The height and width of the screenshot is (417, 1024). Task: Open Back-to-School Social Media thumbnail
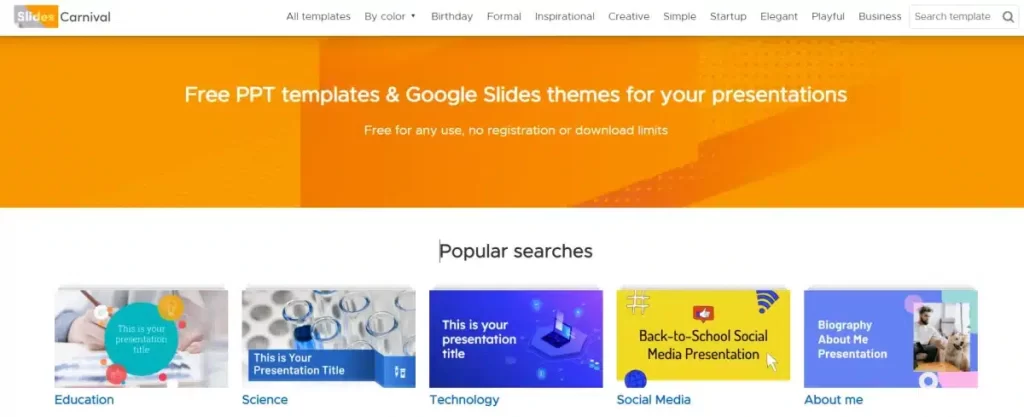click(x=703, y=338)
